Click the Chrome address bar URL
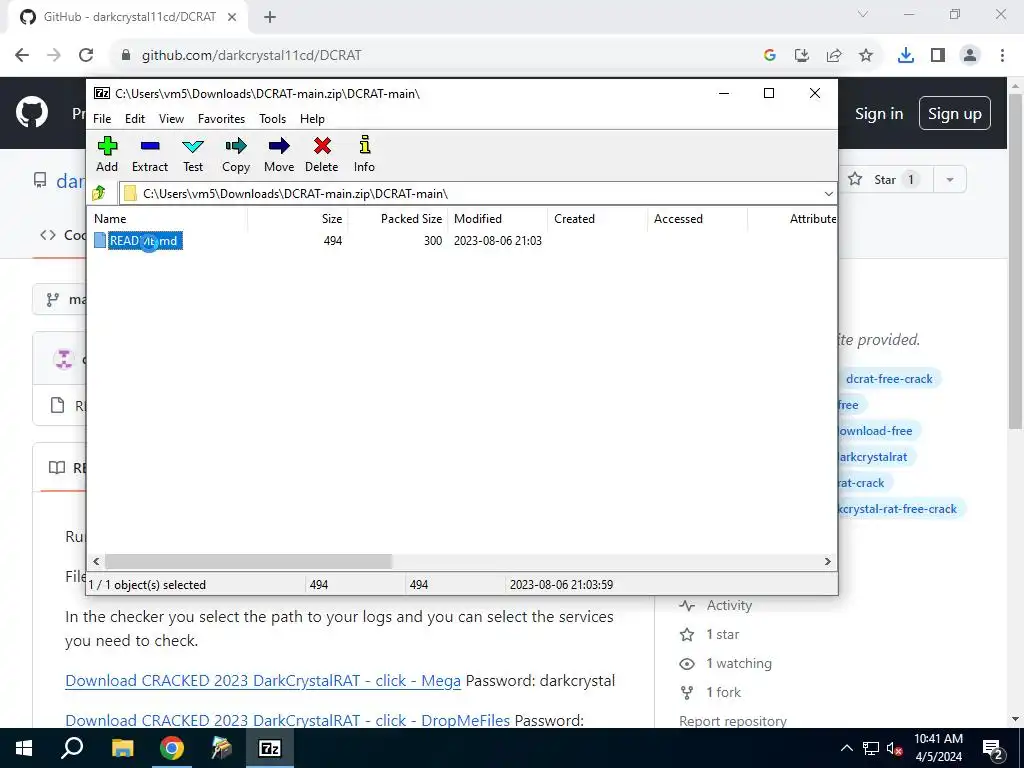This screenshot has width=1024, height=768. click(x=251, y=56)
